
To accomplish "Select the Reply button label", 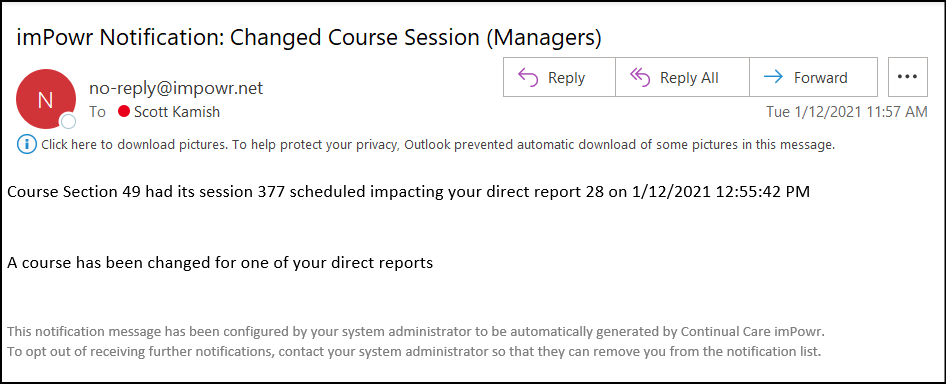I will tap(566, 78).
